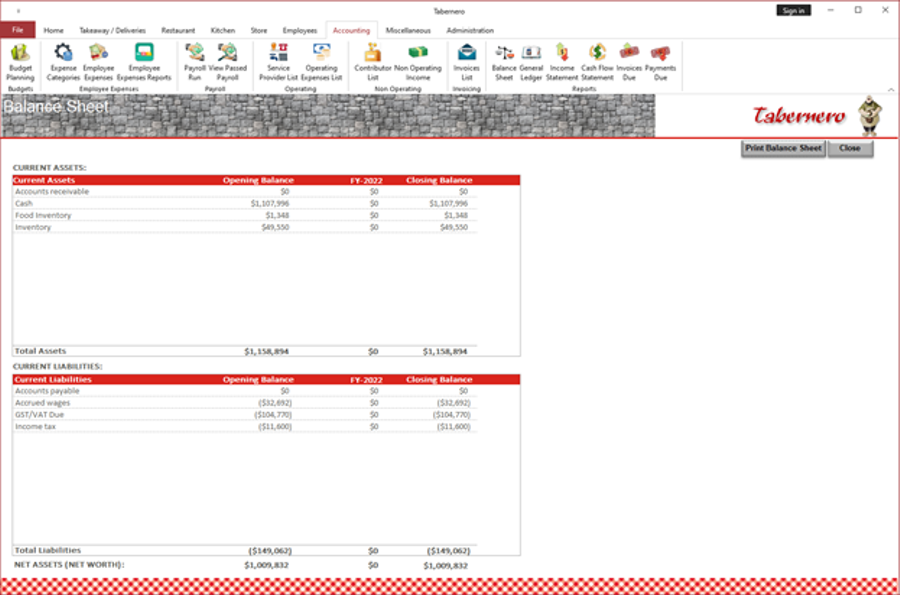
Task: Open Cash Flow Statement report
Action: pos(597,62)
